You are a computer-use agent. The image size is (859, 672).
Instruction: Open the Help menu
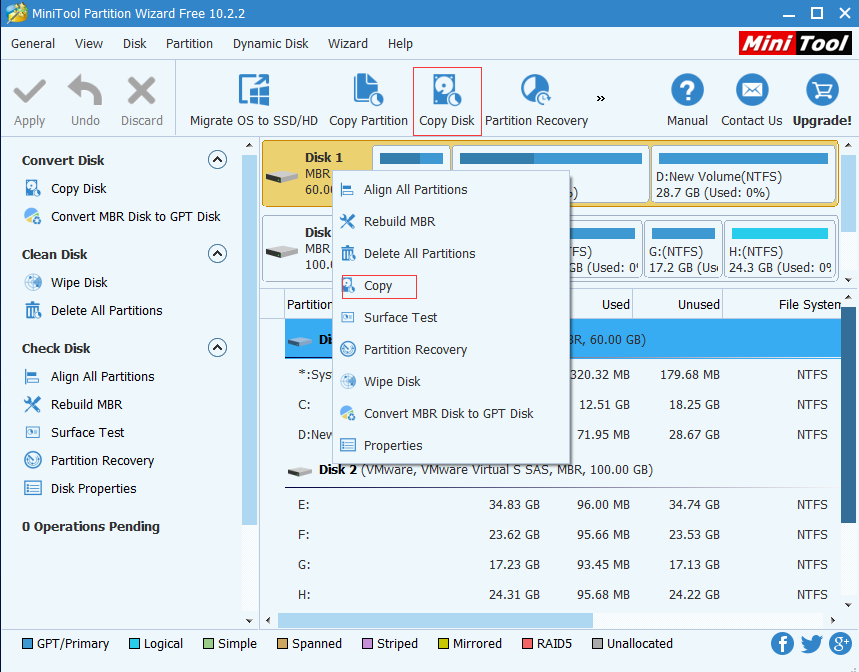click(x=400, y=44)
